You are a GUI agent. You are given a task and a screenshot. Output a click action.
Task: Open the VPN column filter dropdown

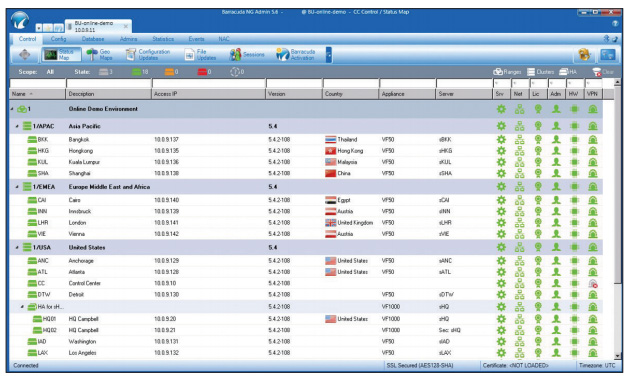593,83
